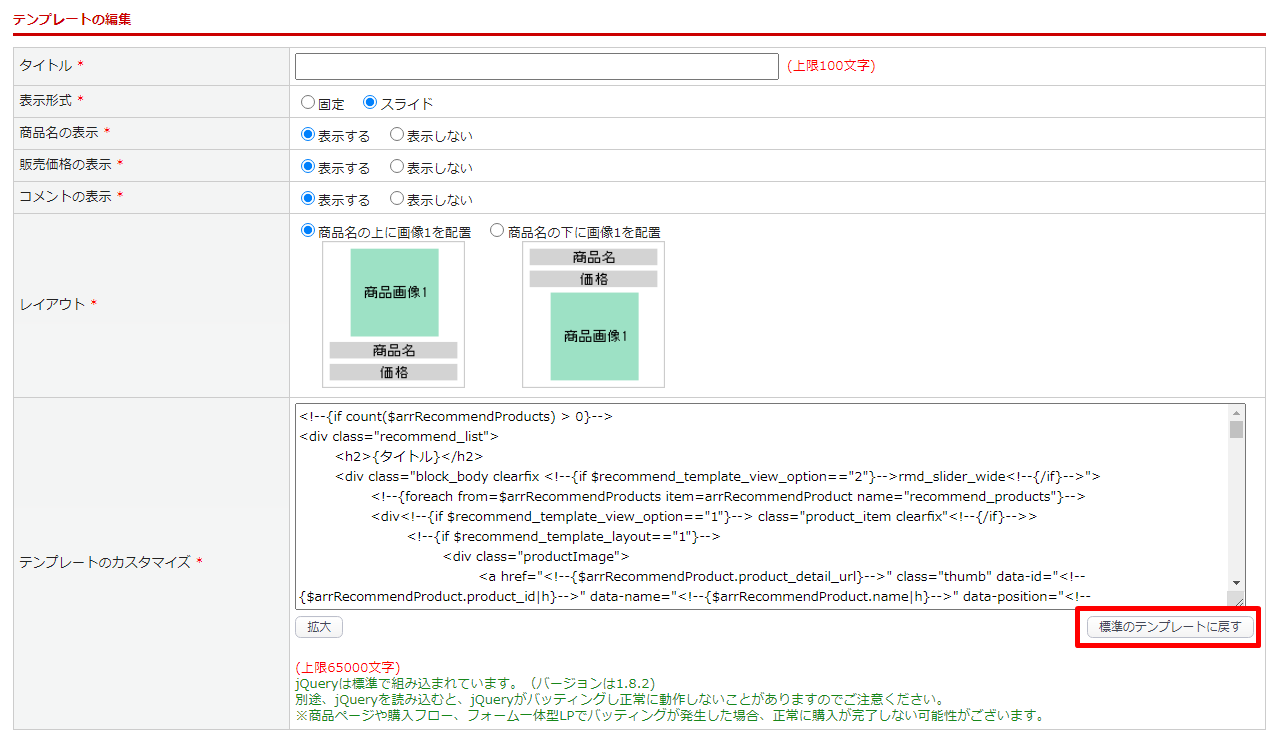
Task: Set 販売価格の表示 to 表示しない
Action: point(397,167)
